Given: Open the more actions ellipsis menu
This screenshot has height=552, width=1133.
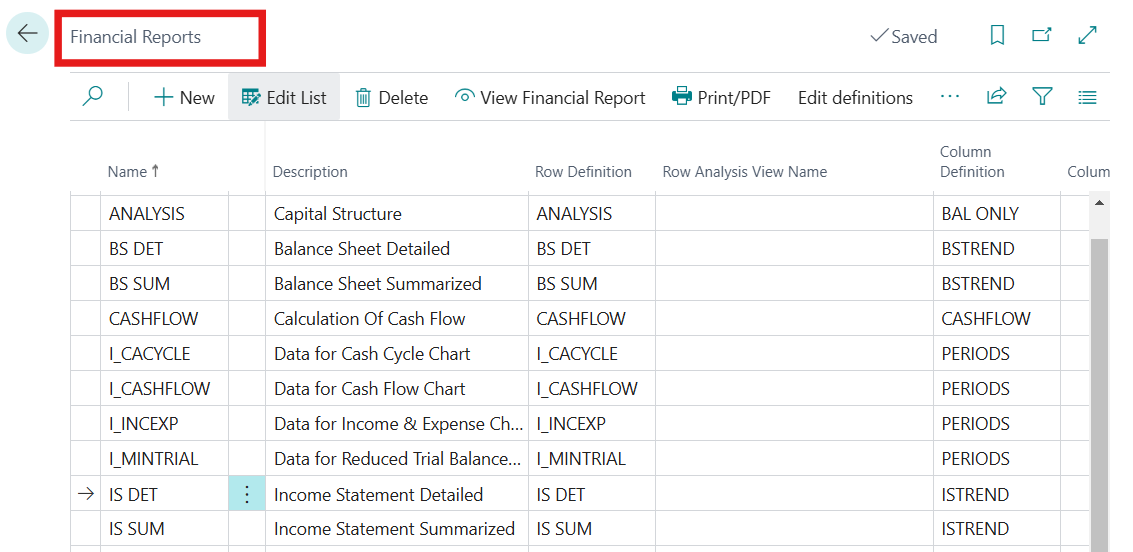Looking at the screenshot, I should (950, 97).
